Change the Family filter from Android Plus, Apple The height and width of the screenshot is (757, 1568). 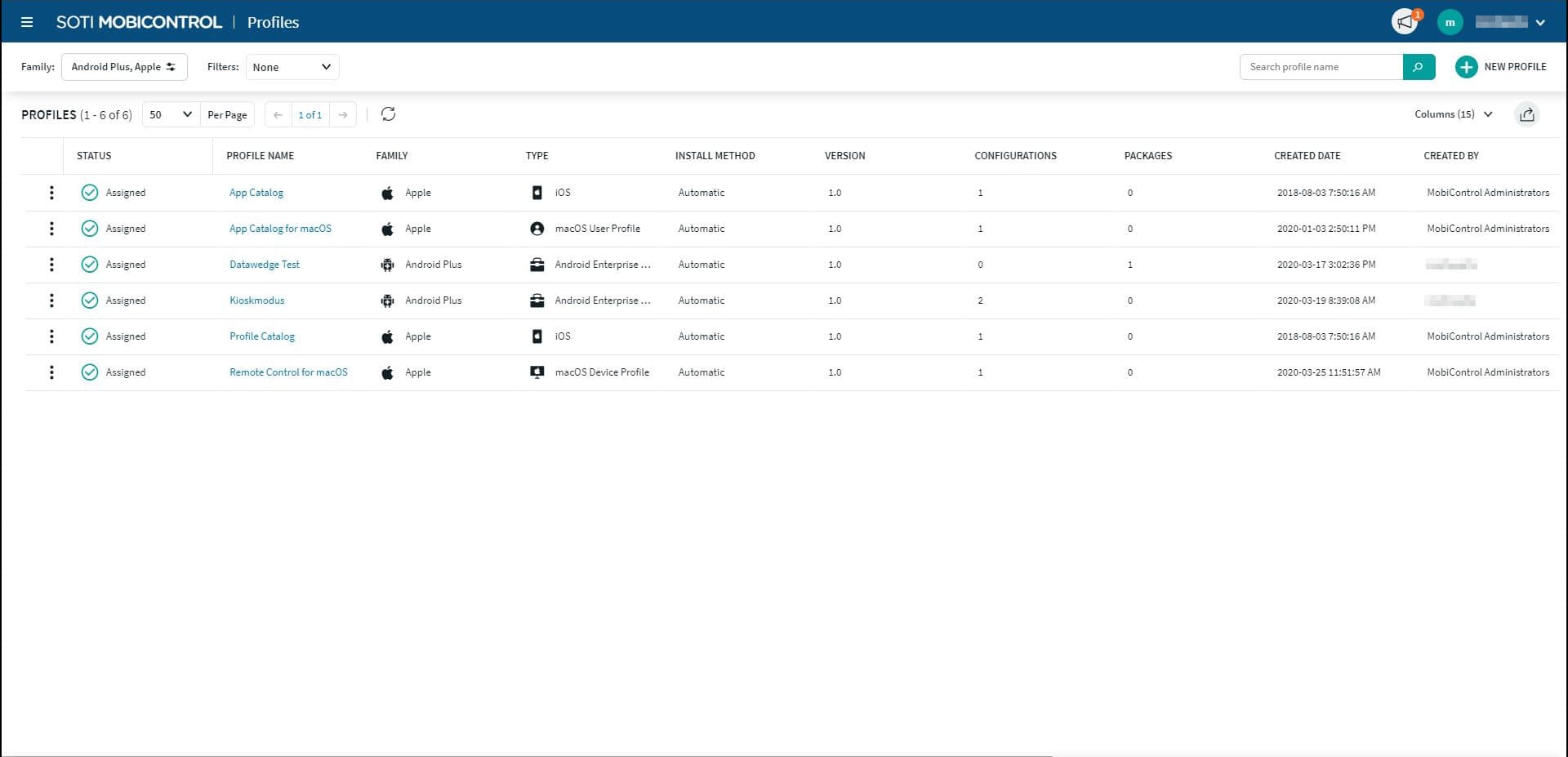(124, 66)
